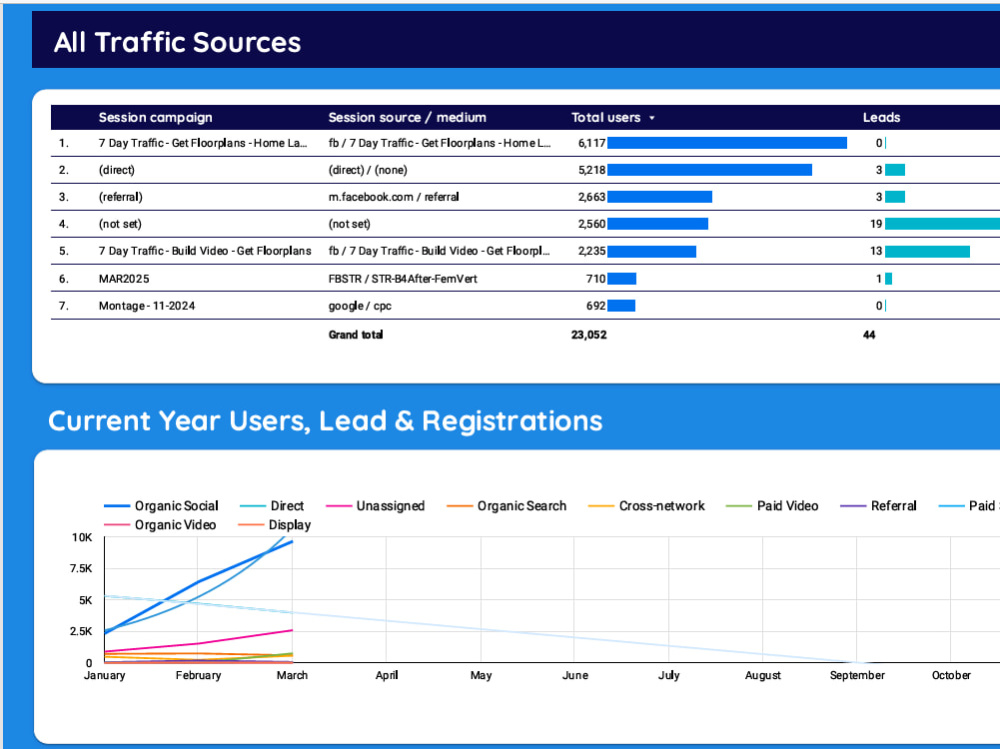Click the 692 total users value

click(596, 306)
